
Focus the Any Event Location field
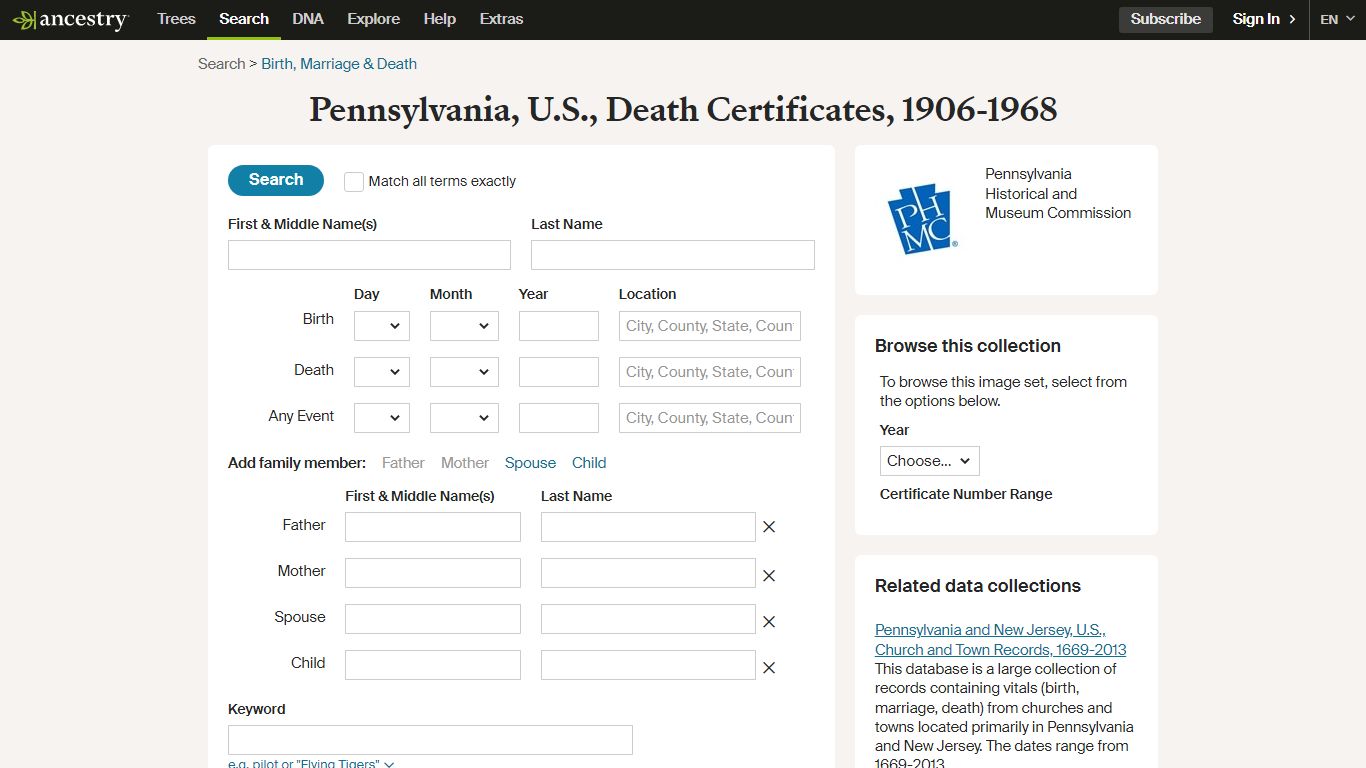click(710, 418)
